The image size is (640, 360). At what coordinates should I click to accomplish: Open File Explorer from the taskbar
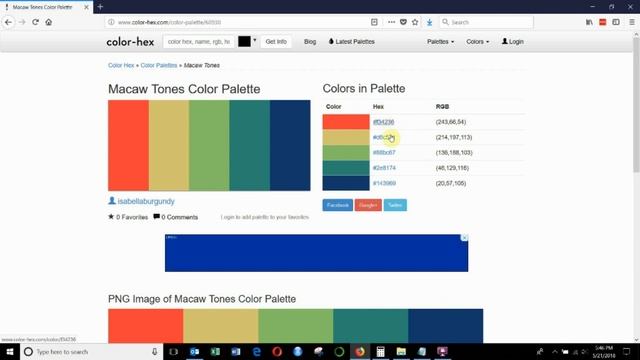point(401,351)
